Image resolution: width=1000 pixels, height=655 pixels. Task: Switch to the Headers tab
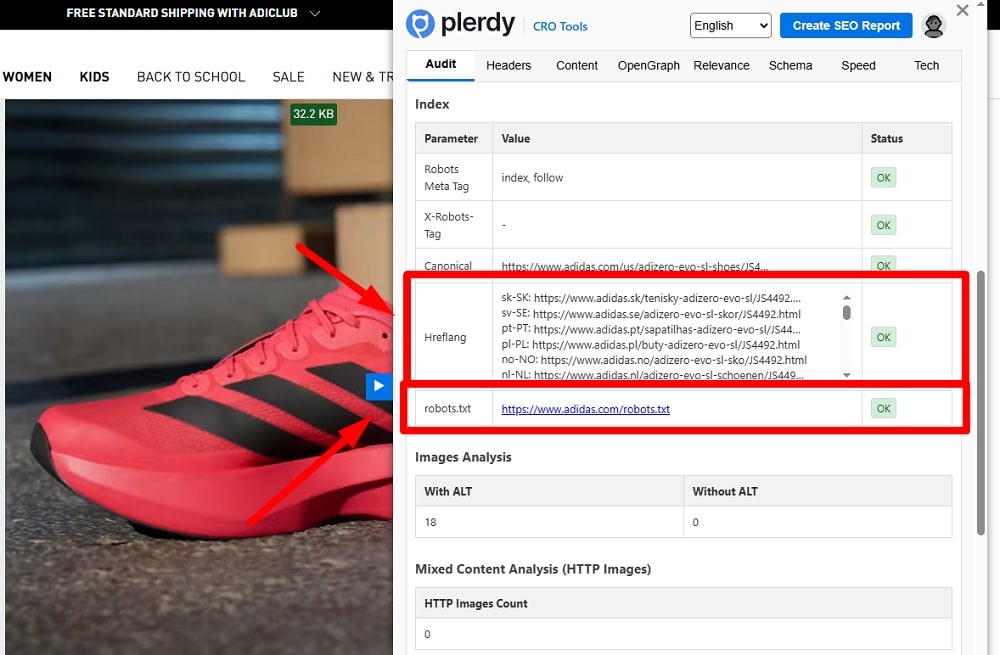[x=508, y=65]
